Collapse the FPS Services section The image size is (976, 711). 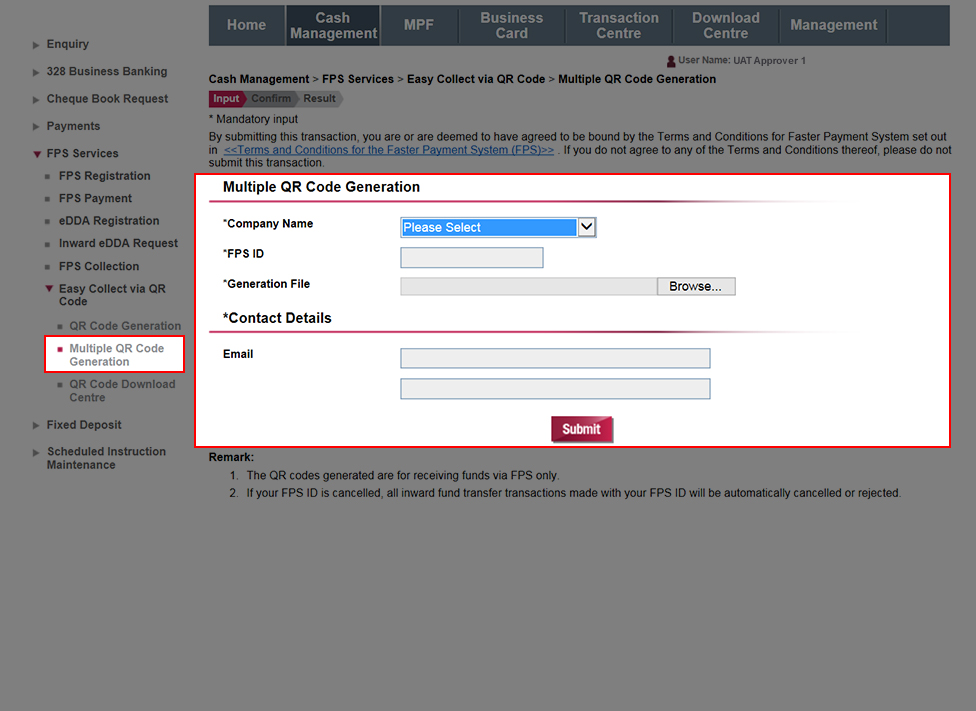pos(37,154)
